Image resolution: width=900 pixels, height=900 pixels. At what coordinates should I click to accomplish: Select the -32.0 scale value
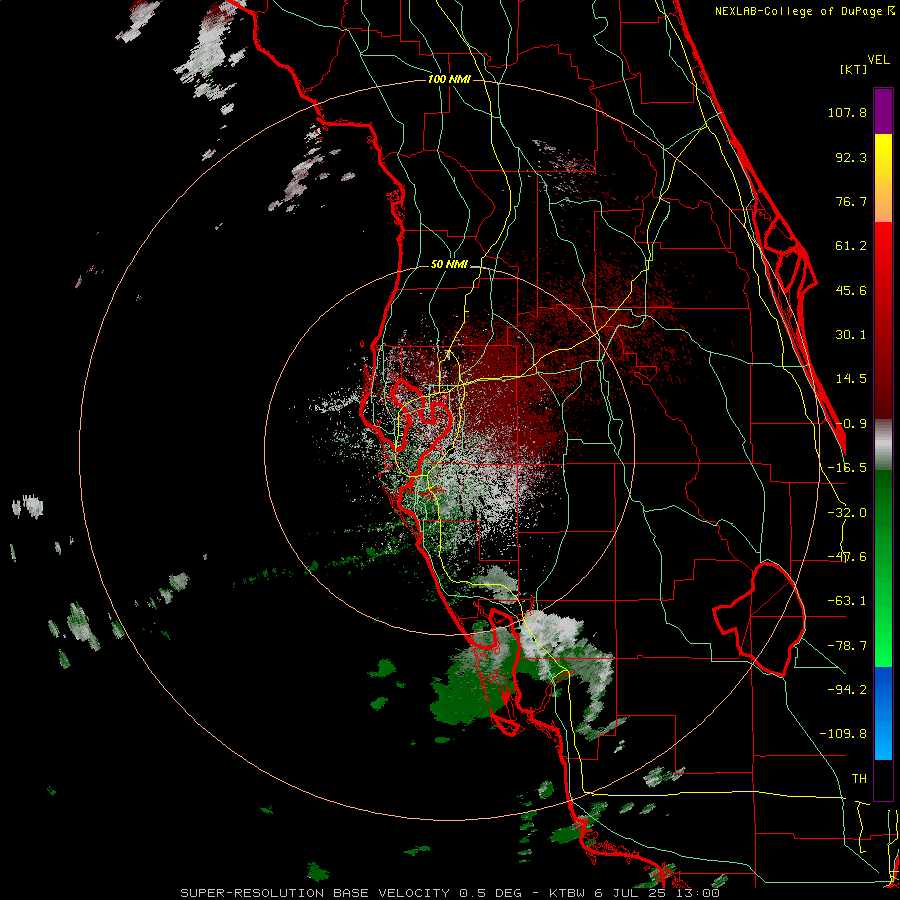[x=847, y=513]
